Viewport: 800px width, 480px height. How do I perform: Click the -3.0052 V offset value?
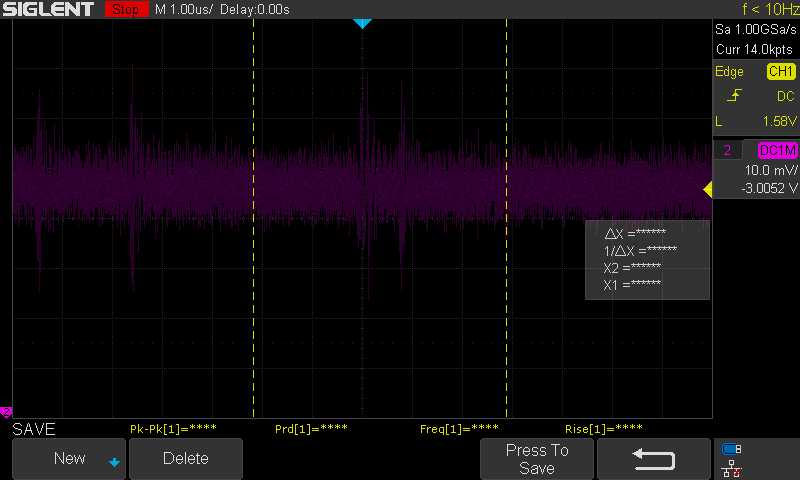click(x=769, y=189)
